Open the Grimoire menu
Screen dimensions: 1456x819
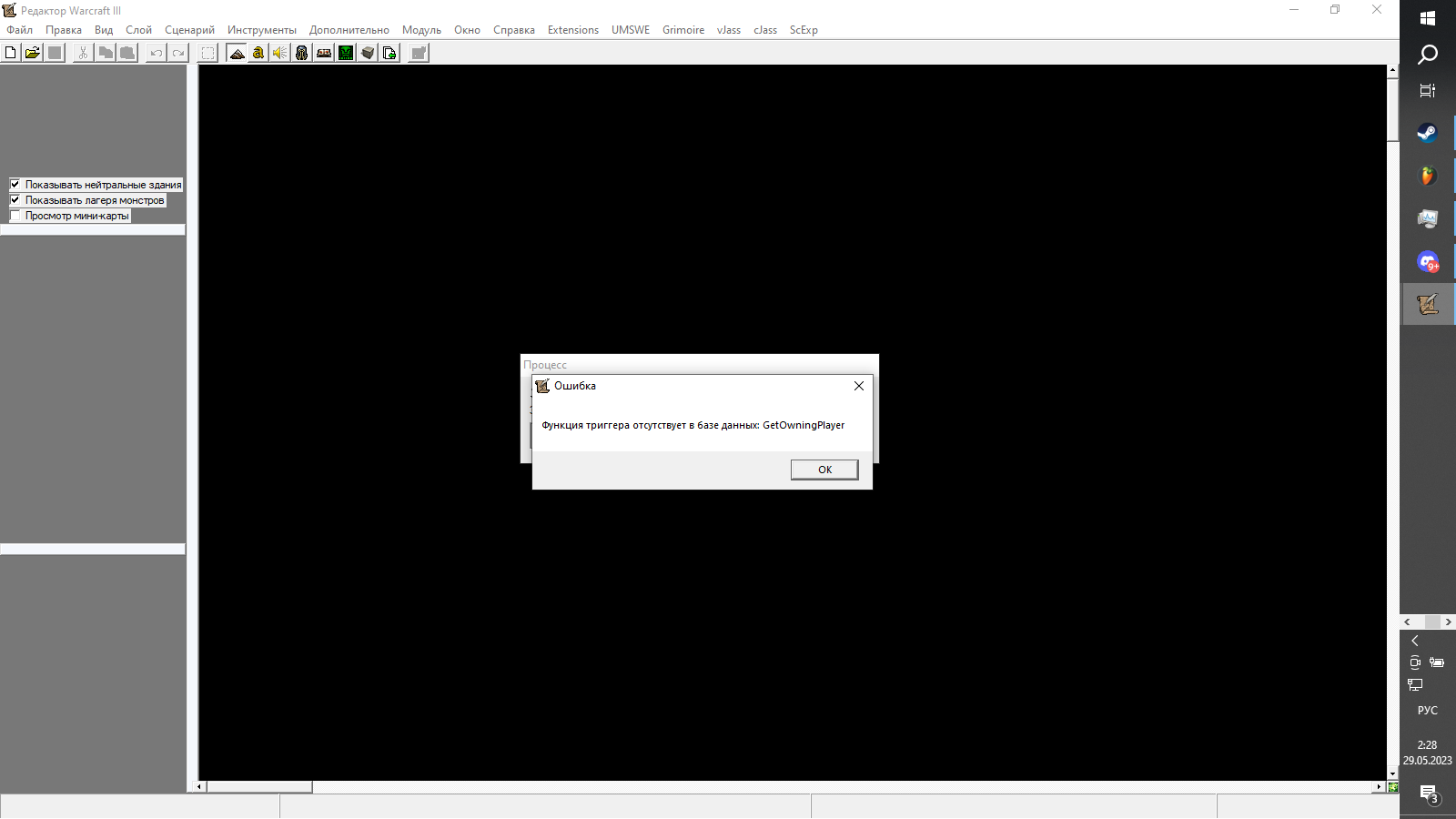coord(683,30)
